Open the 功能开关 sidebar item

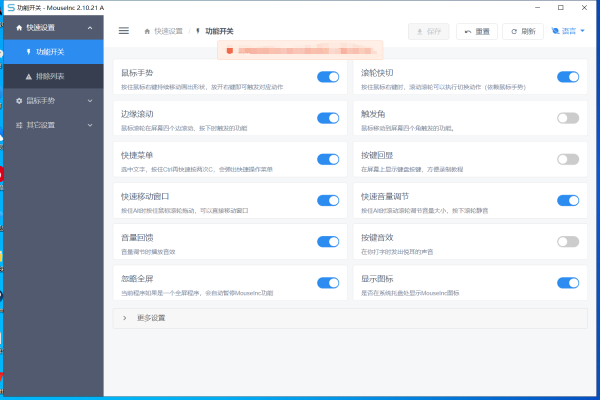(x=54, y=52)
